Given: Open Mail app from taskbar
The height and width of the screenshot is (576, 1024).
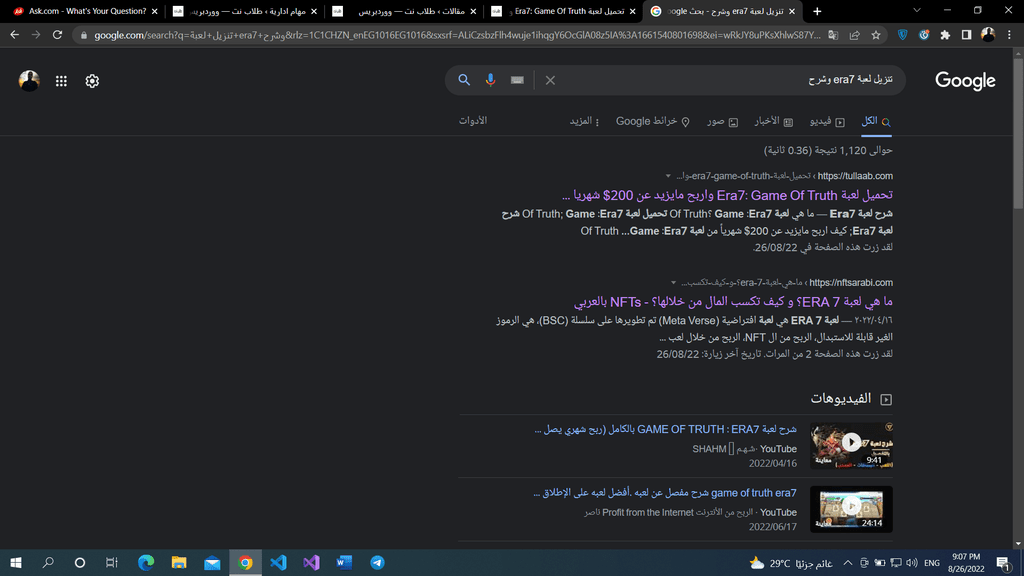Looking at the screenshot, I should [x=212, y=562].
